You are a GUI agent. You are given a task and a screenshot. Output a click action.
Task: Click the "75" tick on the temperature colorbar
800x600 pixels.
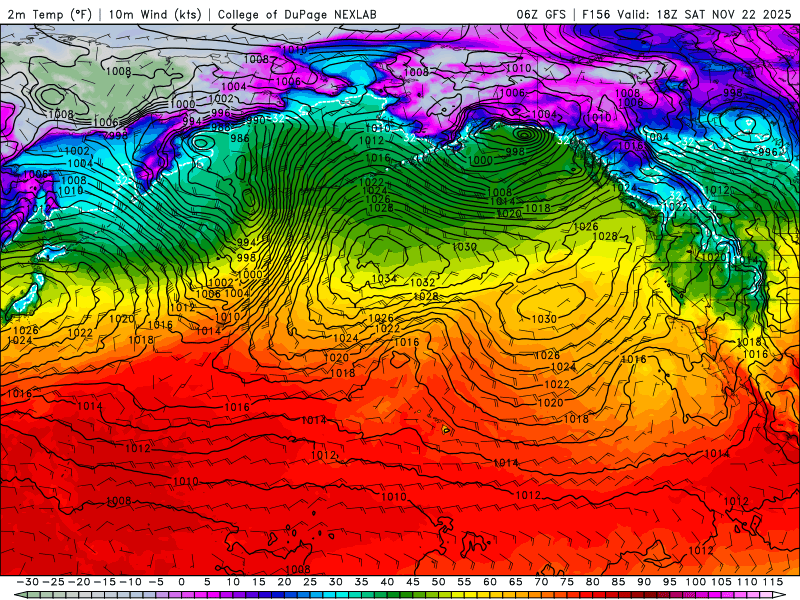pos(567,582)
